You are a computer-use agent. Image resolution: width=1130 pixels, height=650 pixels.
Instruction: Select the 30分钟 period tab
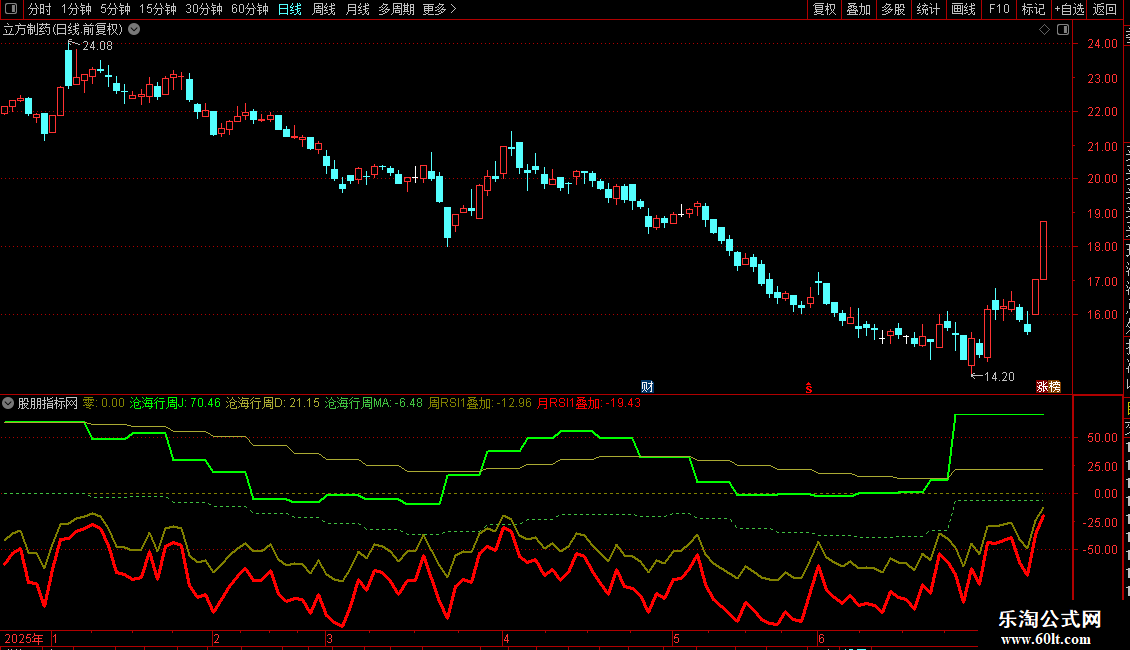coord(203,9)
